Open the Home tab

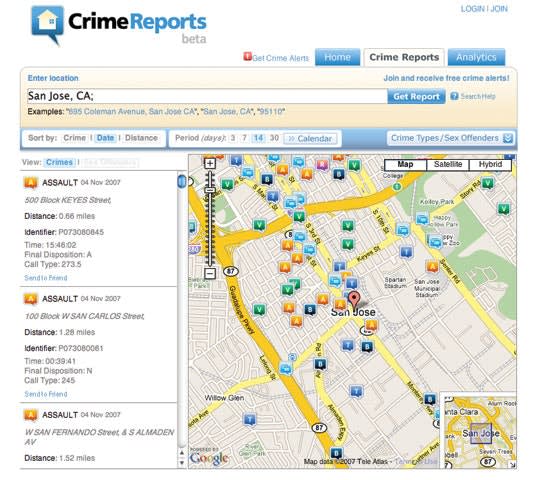pyautogui.click(x=337, y=57)
